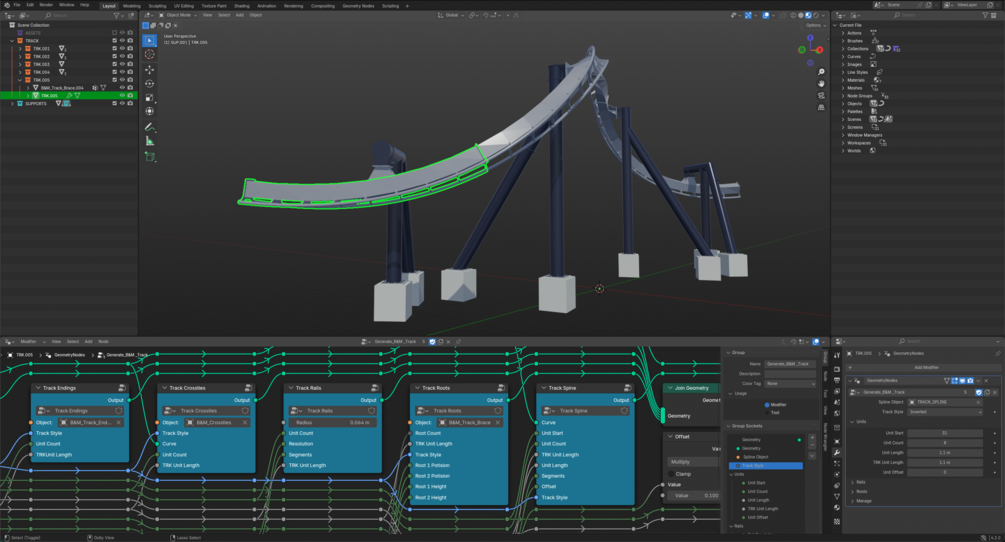
Task: Activate the 3D Cursor tool
Action: [x=150, y=54]
